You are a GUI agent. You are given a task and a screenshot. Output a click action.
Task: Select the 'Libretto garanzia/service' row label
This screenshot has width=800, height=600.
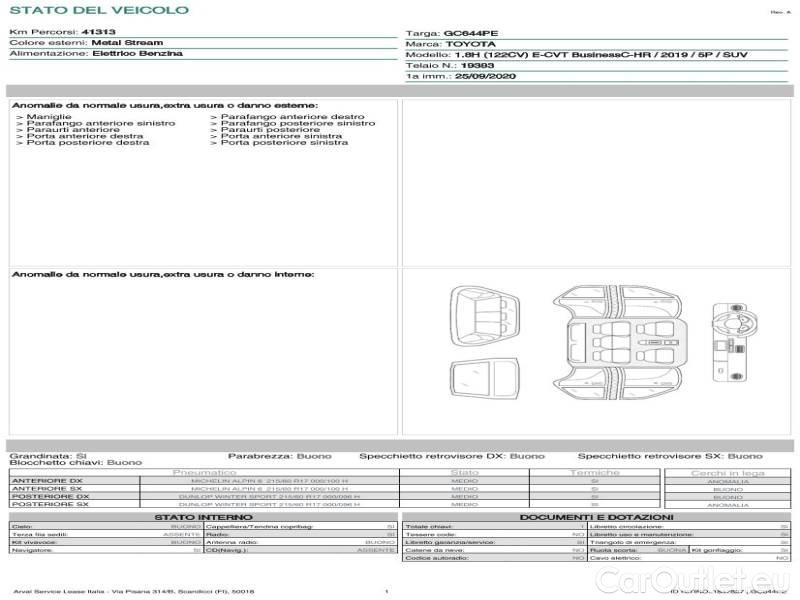tap(450, 542)
